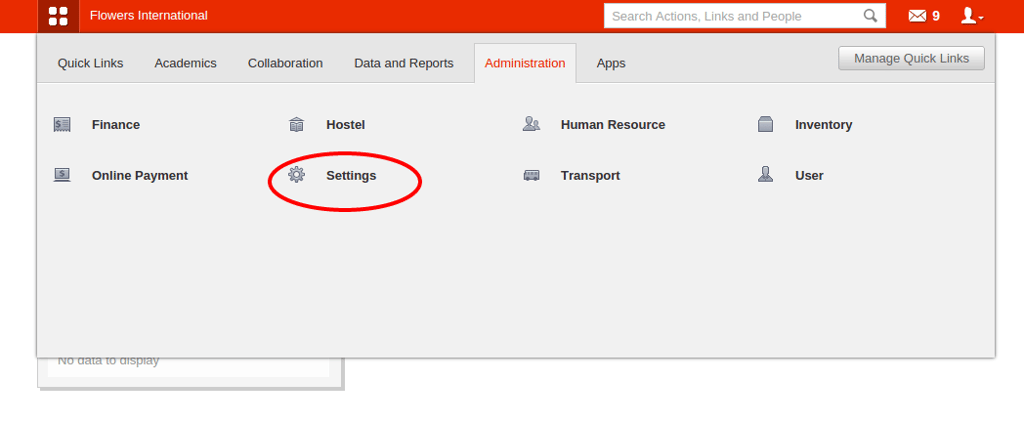Image resolution: width=1024 pixels, height=423 pixels.
Task: Click the Flowers International title
Action: (149, 16)
